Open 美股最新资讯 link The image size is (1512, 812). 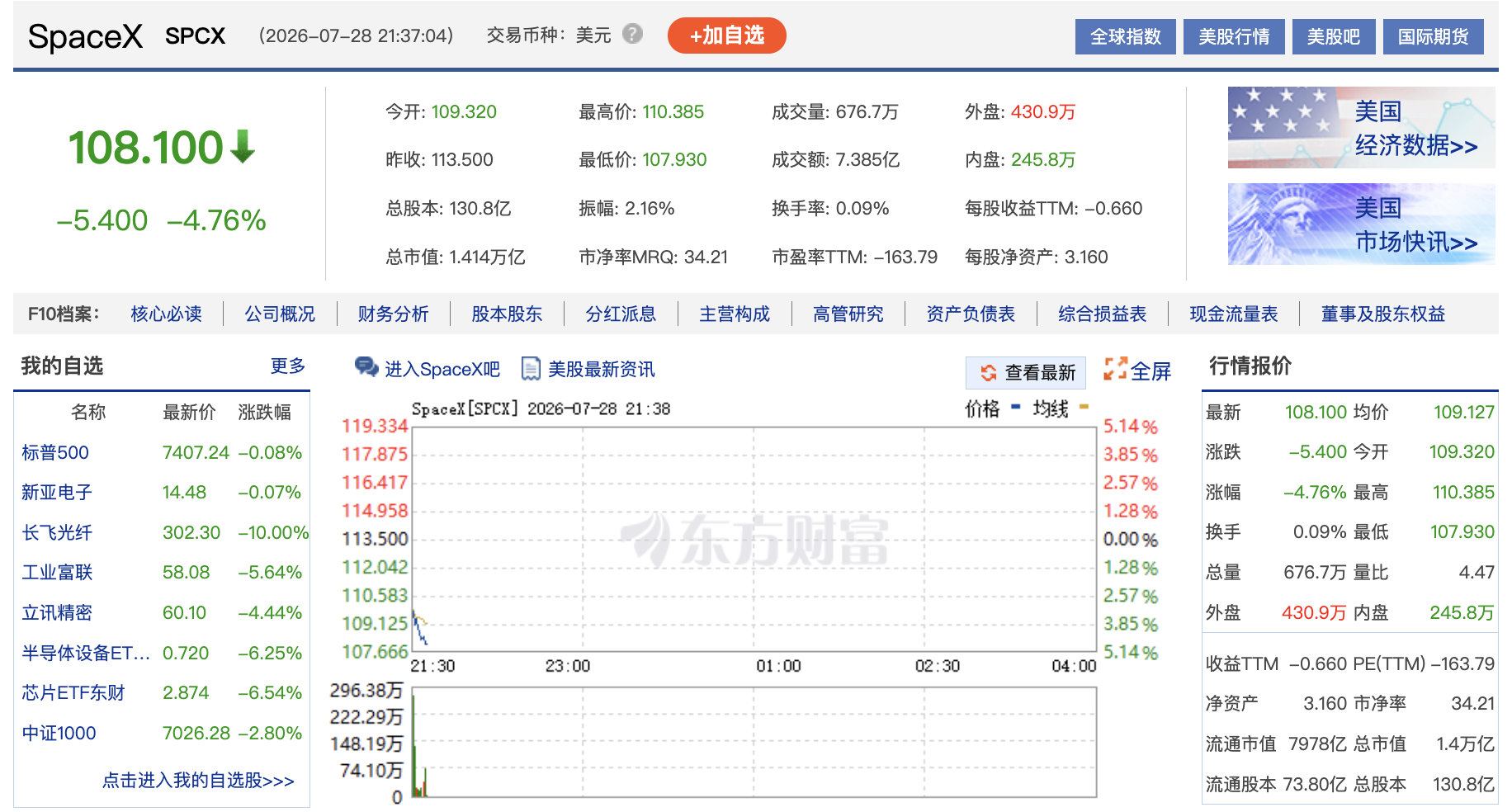(602, 369)
